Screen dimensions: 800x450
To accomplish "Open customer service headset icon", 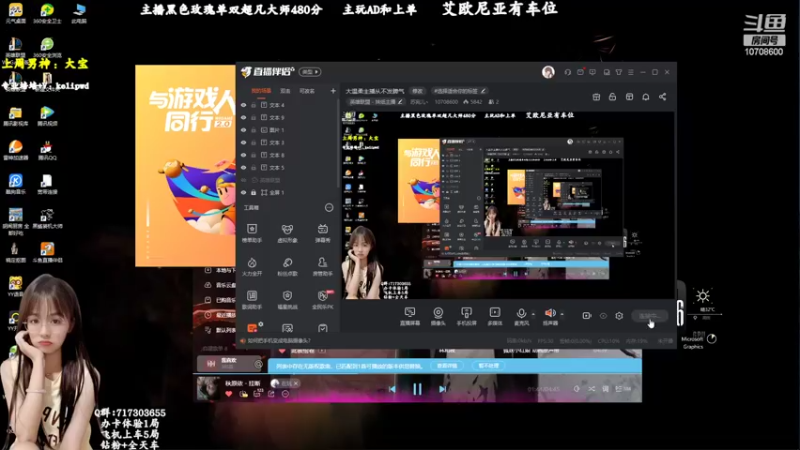I will coord(567,72).
